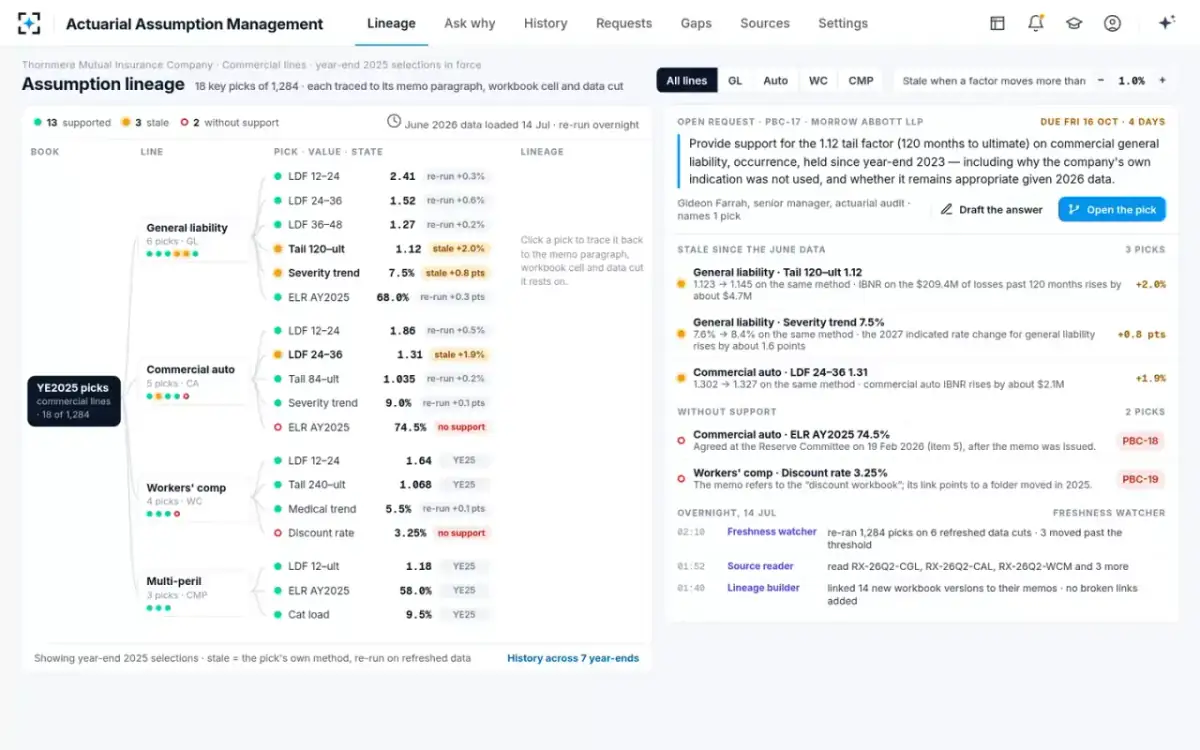The height and width of the screenshot is (750, 1200).
Task: Select the Discount rate 3.25% pick
Action: pos(383,533)
